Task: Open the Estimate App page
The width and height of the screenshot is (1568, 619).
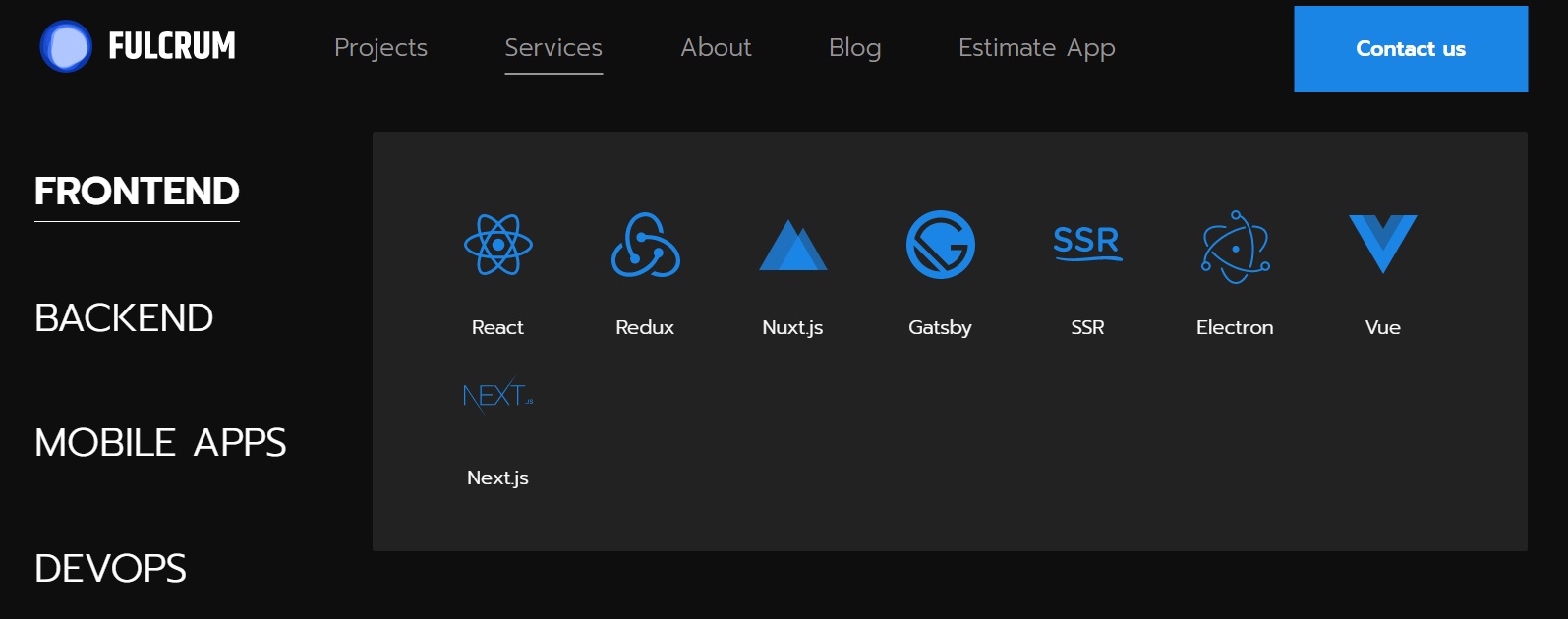Action: 1037,48
